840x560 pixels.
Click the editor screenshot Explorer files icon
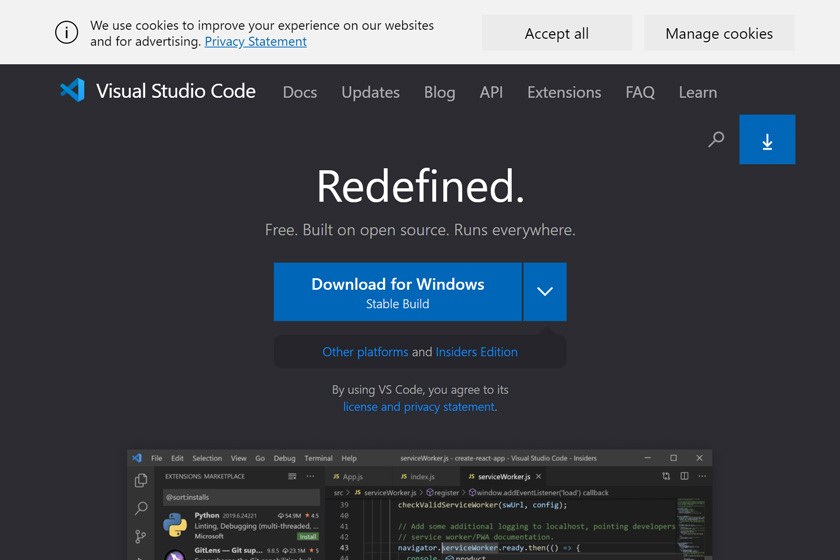pos(141,480)
